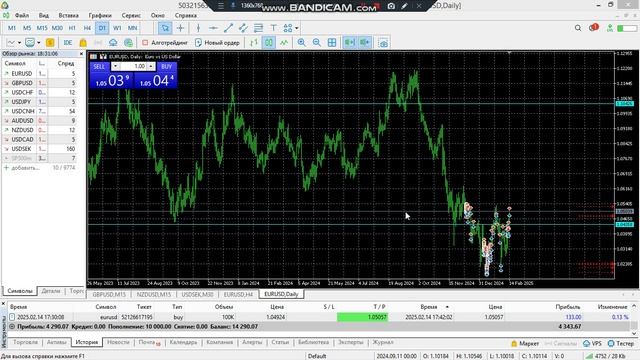
Task: Activate the standard arrow cursor tool
Action: (165, 28)
